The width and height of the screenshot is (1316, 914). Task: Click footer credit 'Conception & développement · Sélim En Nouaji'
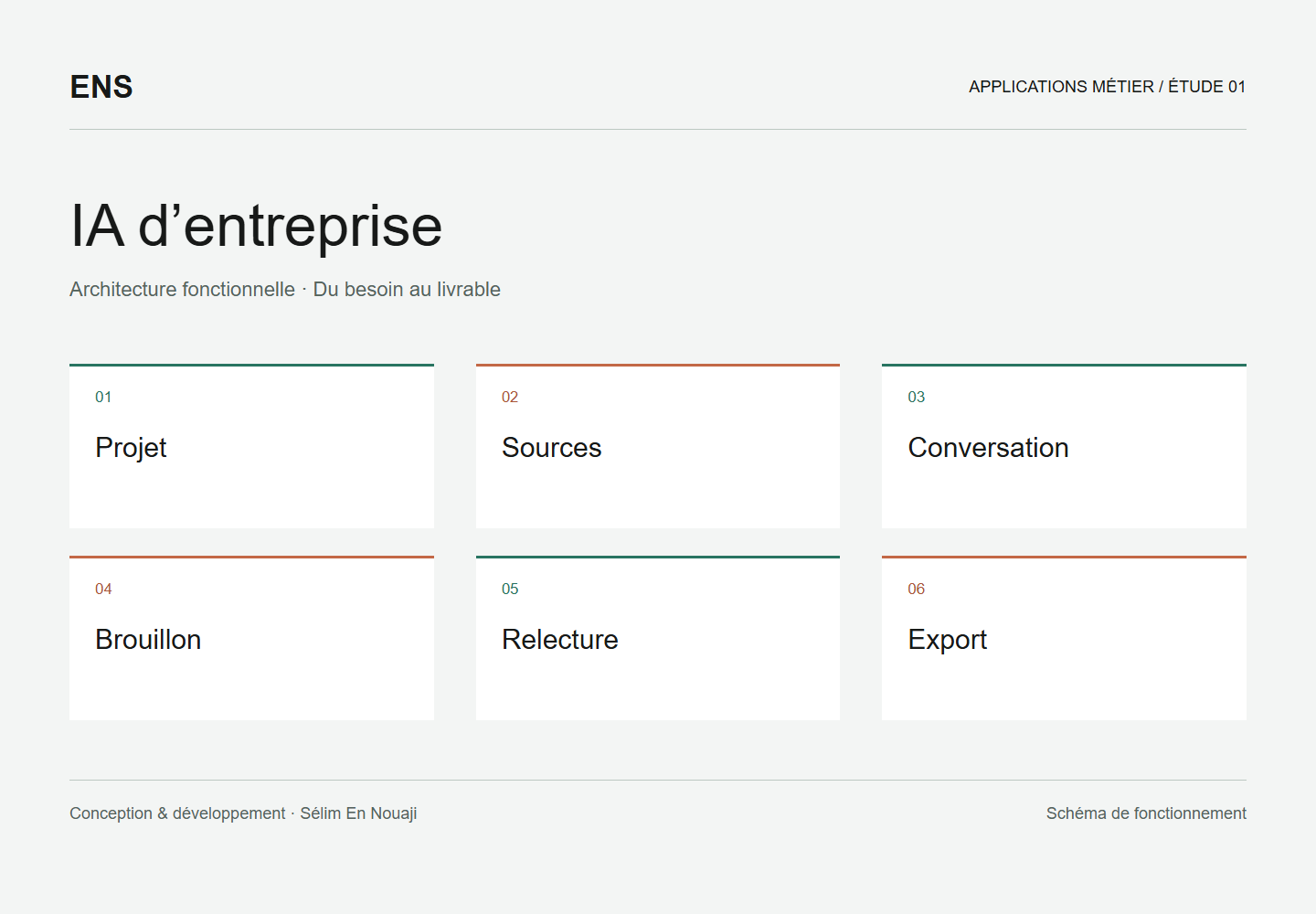point(243,813)
